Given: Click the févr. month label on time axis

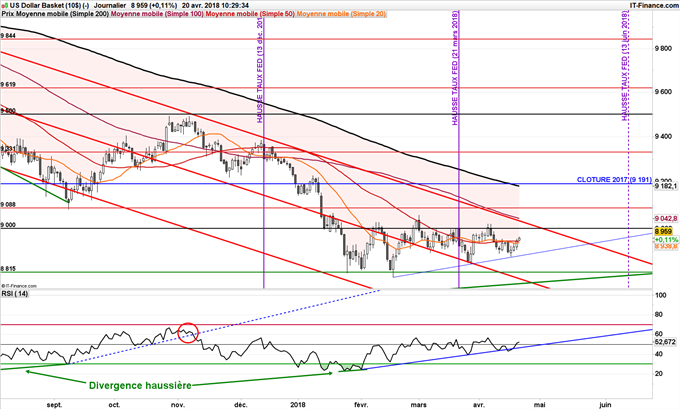Looking at the screenshot, I should pyautogui.click(x=361, y=405).
